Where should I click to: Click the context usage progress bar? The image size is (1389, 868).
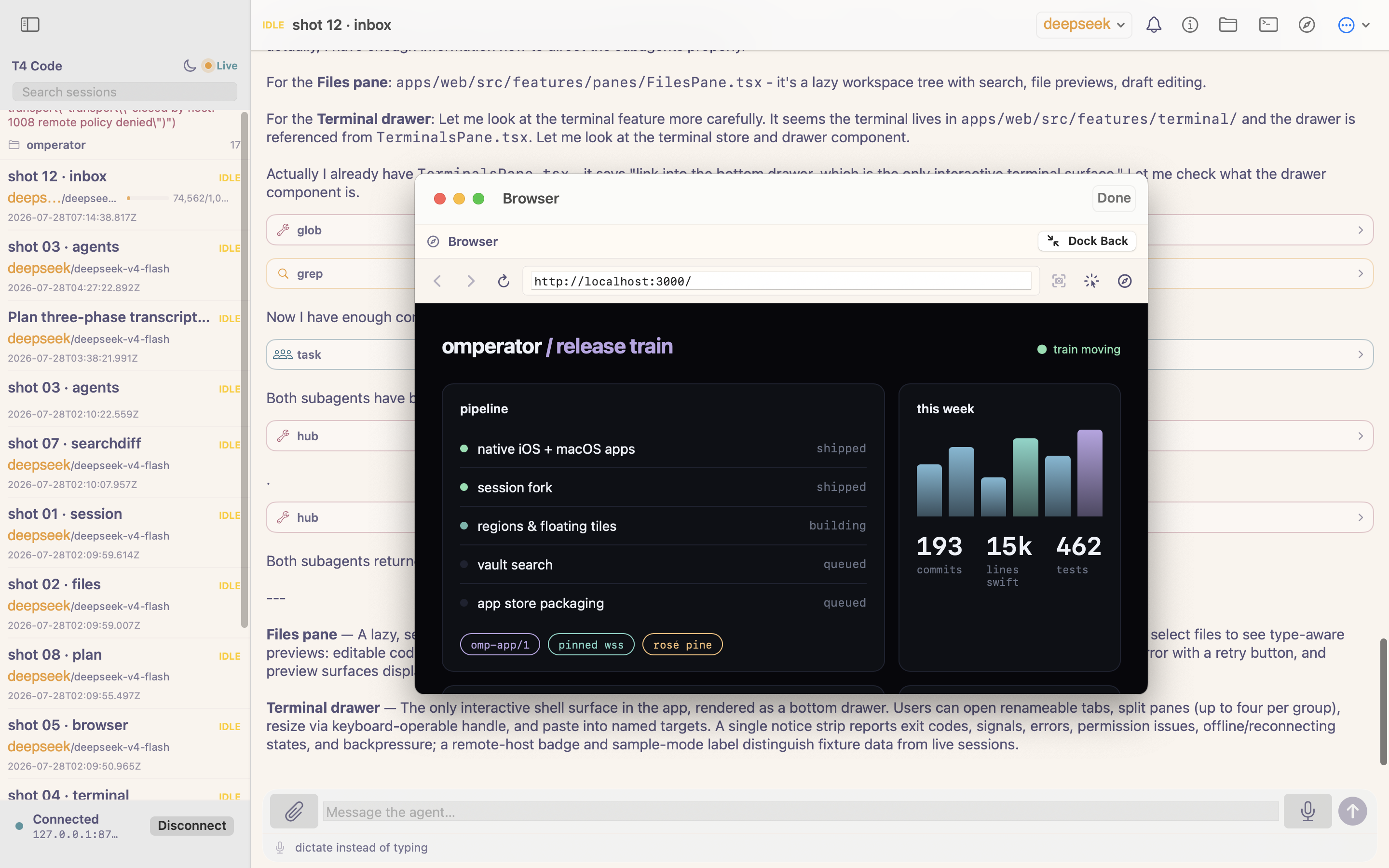(x=148, y=198)
